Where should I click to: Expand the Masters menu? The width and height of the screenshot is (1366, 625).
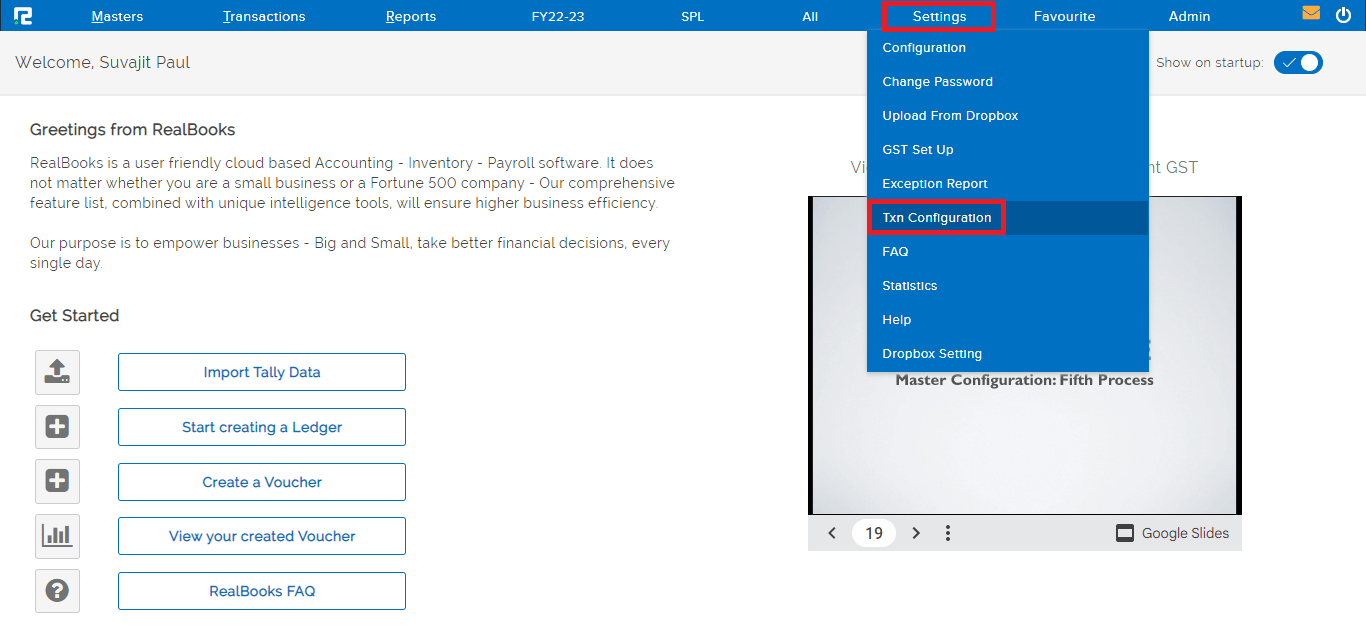pyautogui.click(x=117, y=16)
